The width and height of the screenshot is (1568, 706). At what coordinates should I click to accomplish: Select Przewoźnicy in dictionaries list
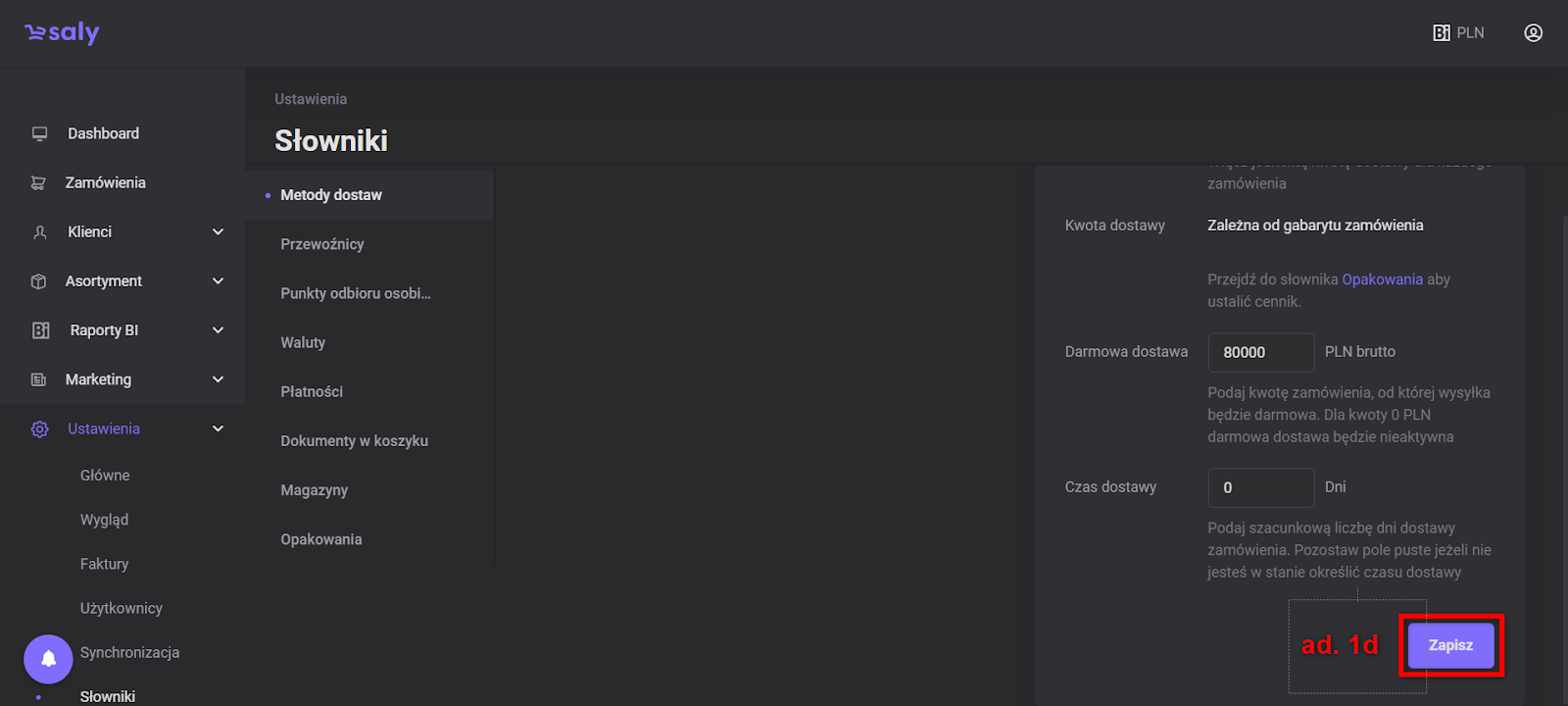pyautogui.click(x=322, y=244)
